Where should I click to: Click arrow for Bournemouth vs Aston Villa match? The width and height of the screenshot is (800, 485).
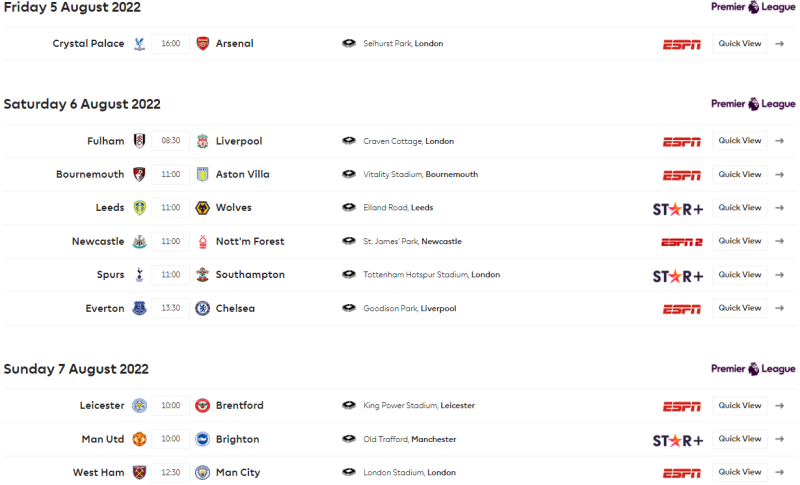pos(779,175)
